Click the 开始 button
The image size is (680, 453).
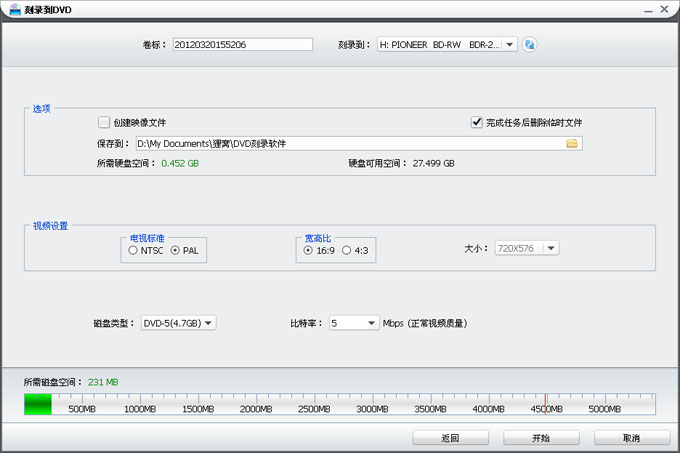(x=541, y=438)
